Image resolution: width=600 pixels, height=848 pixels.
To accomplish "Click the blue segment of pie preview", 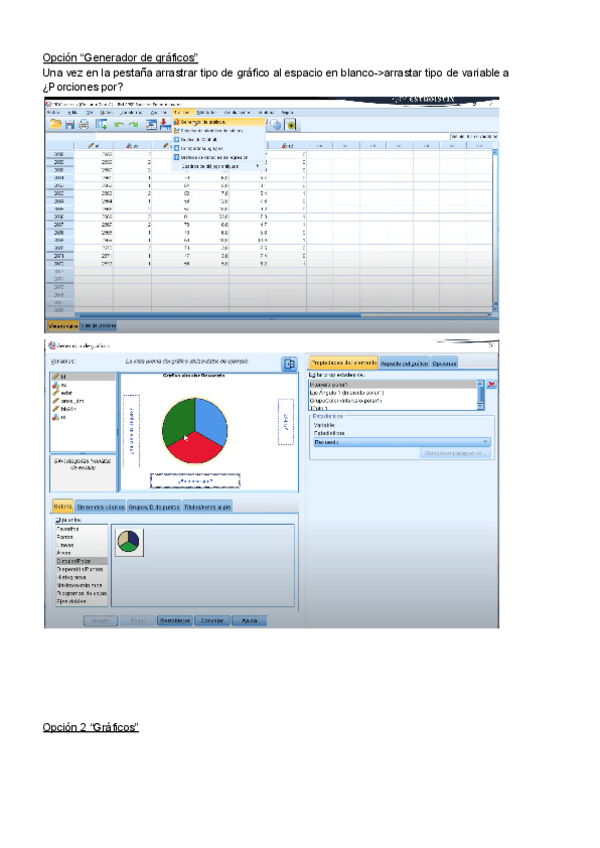I will (x=211, y=420).
